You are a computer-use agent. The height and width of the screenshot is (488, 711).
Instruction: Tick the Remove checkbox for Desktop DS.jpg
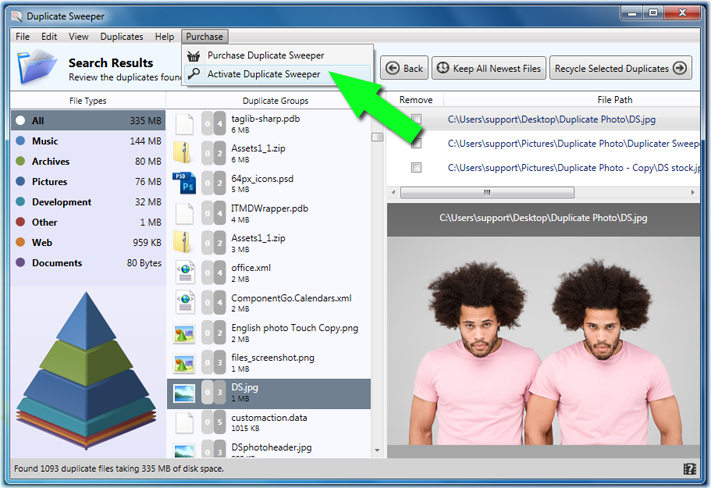tap(416, 120)
